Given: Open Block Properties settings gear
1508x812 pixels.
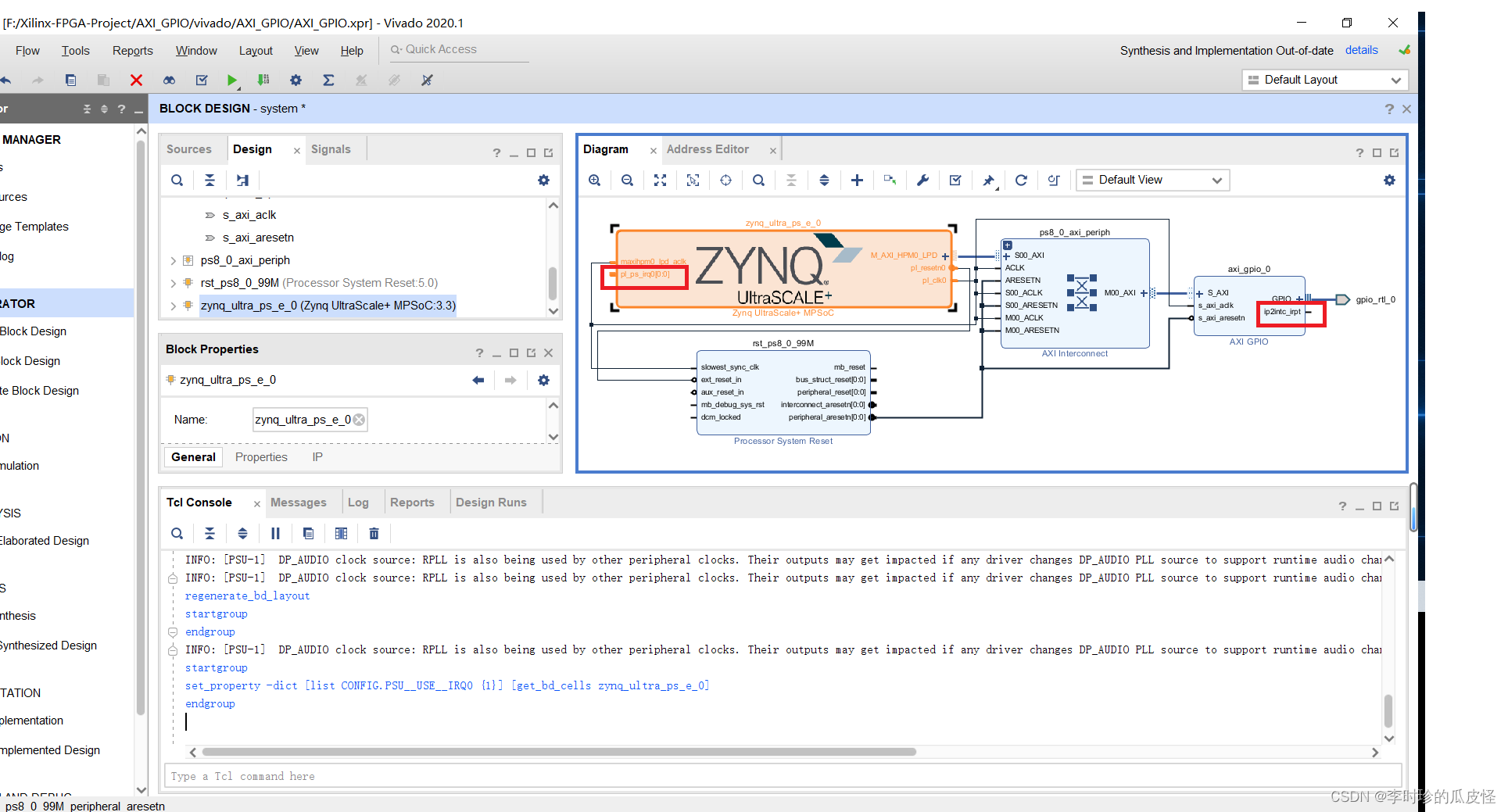Looking at the screenshot, I should 543,381.
